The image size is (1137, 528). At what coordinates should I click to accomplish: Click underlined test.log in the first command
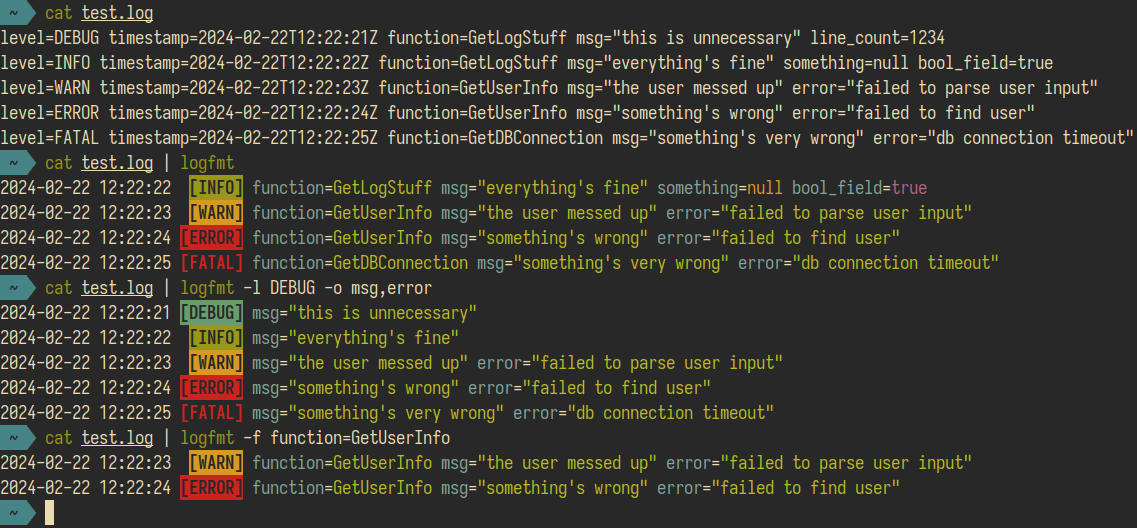click(117, 13)
